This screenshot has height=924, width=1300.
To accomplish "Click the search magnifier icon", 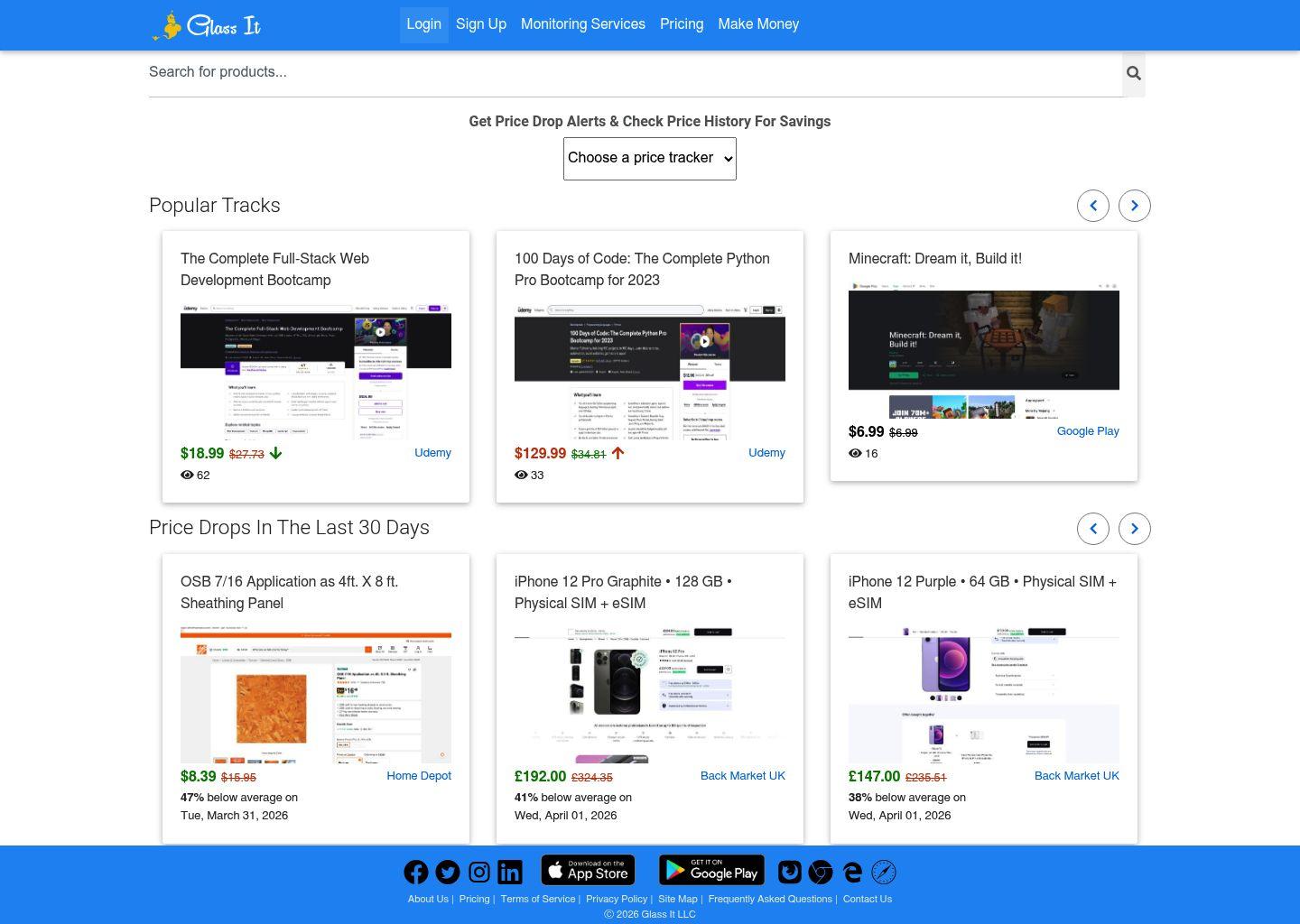I will pyautogui.click(x=1134, y=74).
